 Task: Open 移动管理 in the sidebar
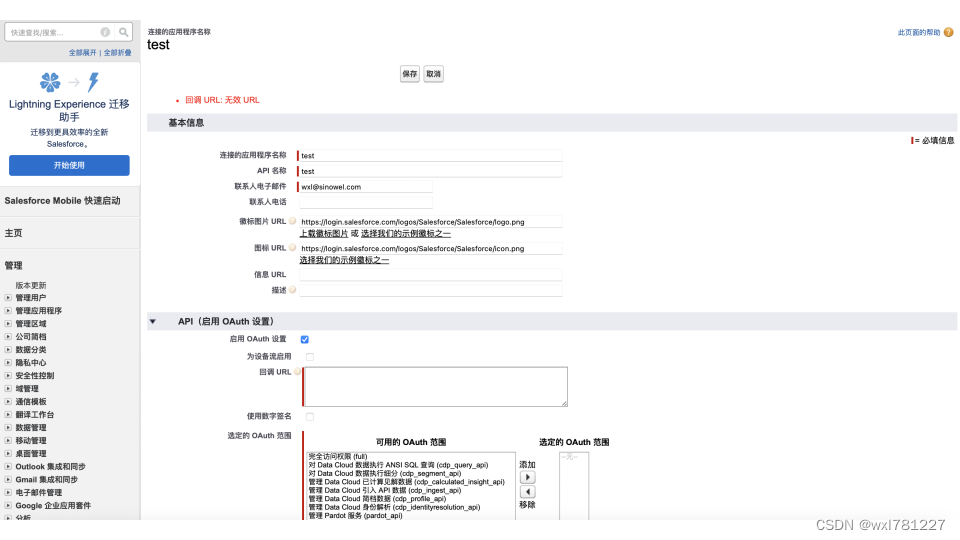pyautogui.click(x=31, y=440)
